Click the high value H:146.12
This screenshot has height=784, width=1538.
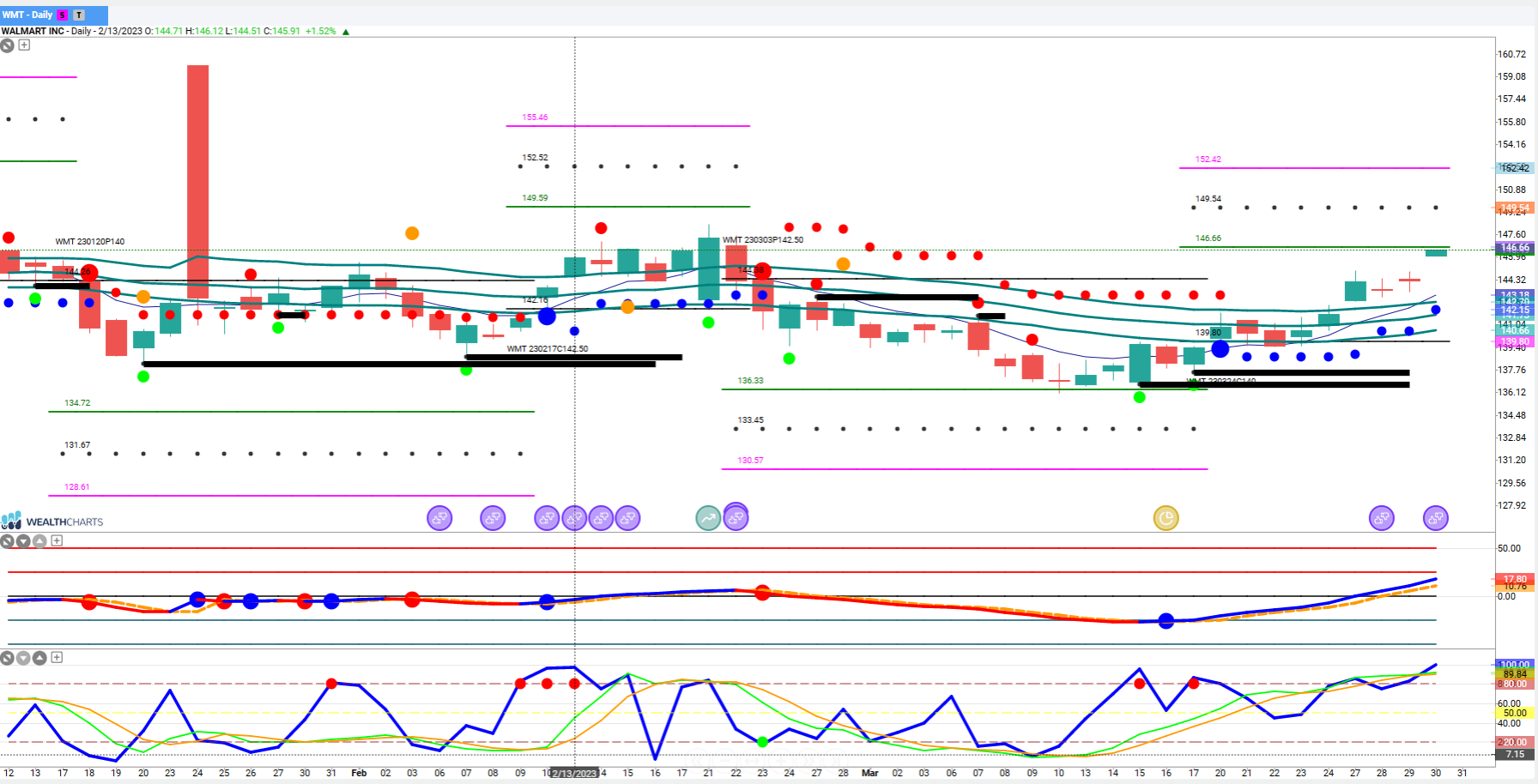click(x=204, y=31)
